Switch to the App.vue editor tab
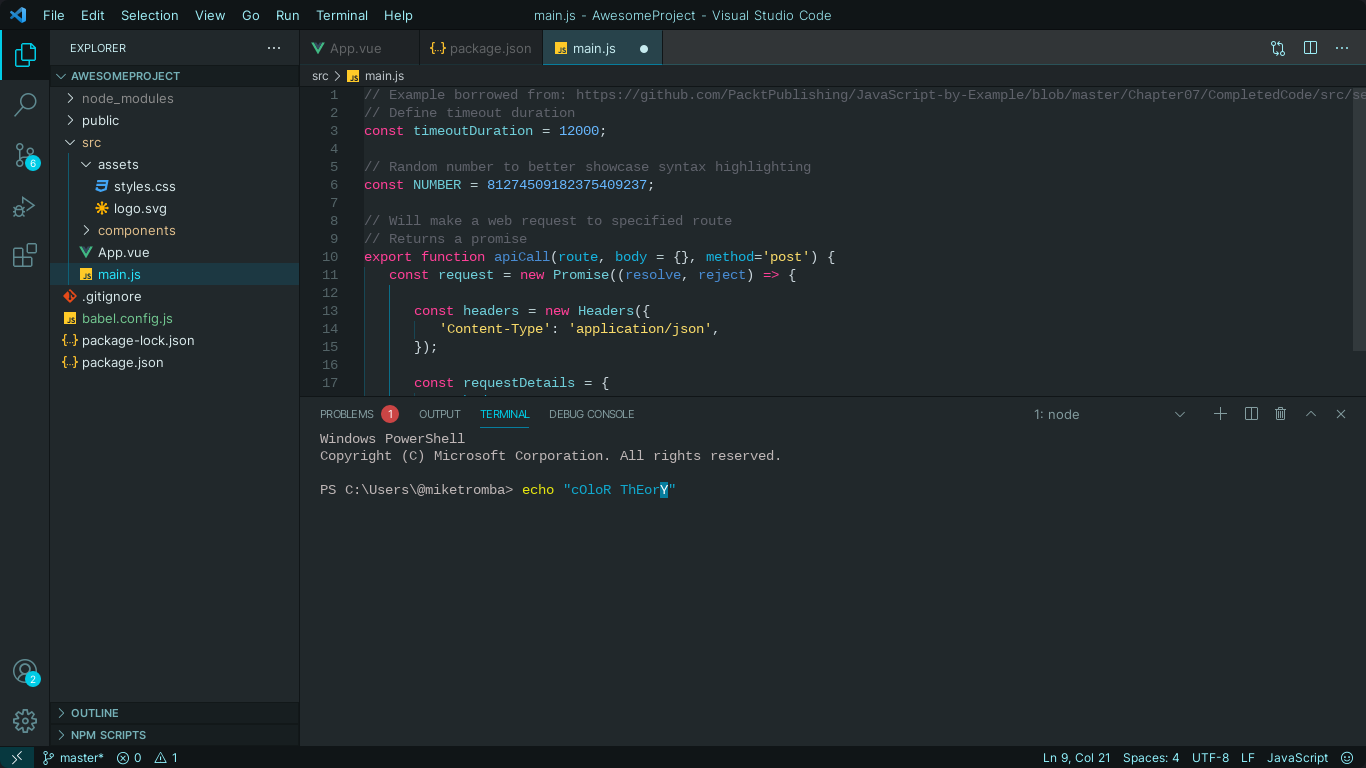This screenshot has height=768, width=1366. 360,48
